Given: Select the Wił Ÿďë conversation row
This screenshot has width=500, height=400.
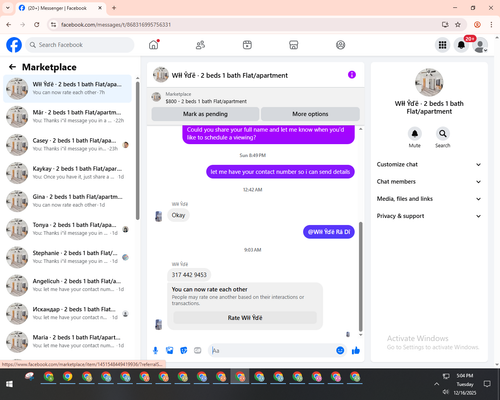Looking at the screenshot, I should (68, 88).
